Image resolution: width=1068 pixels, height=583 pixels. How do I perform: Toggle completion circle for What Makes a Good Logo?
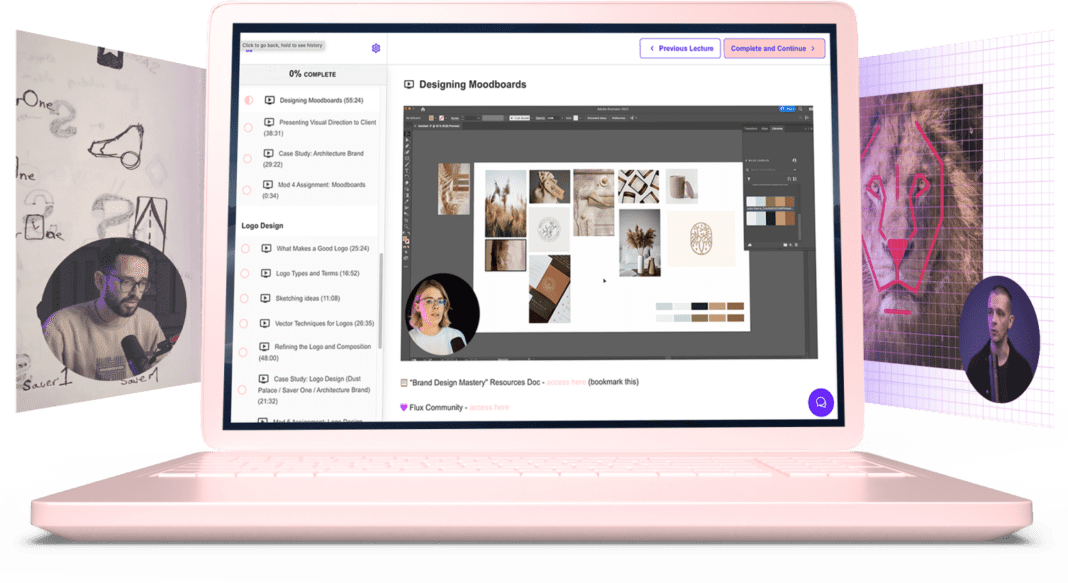(245, 249)
